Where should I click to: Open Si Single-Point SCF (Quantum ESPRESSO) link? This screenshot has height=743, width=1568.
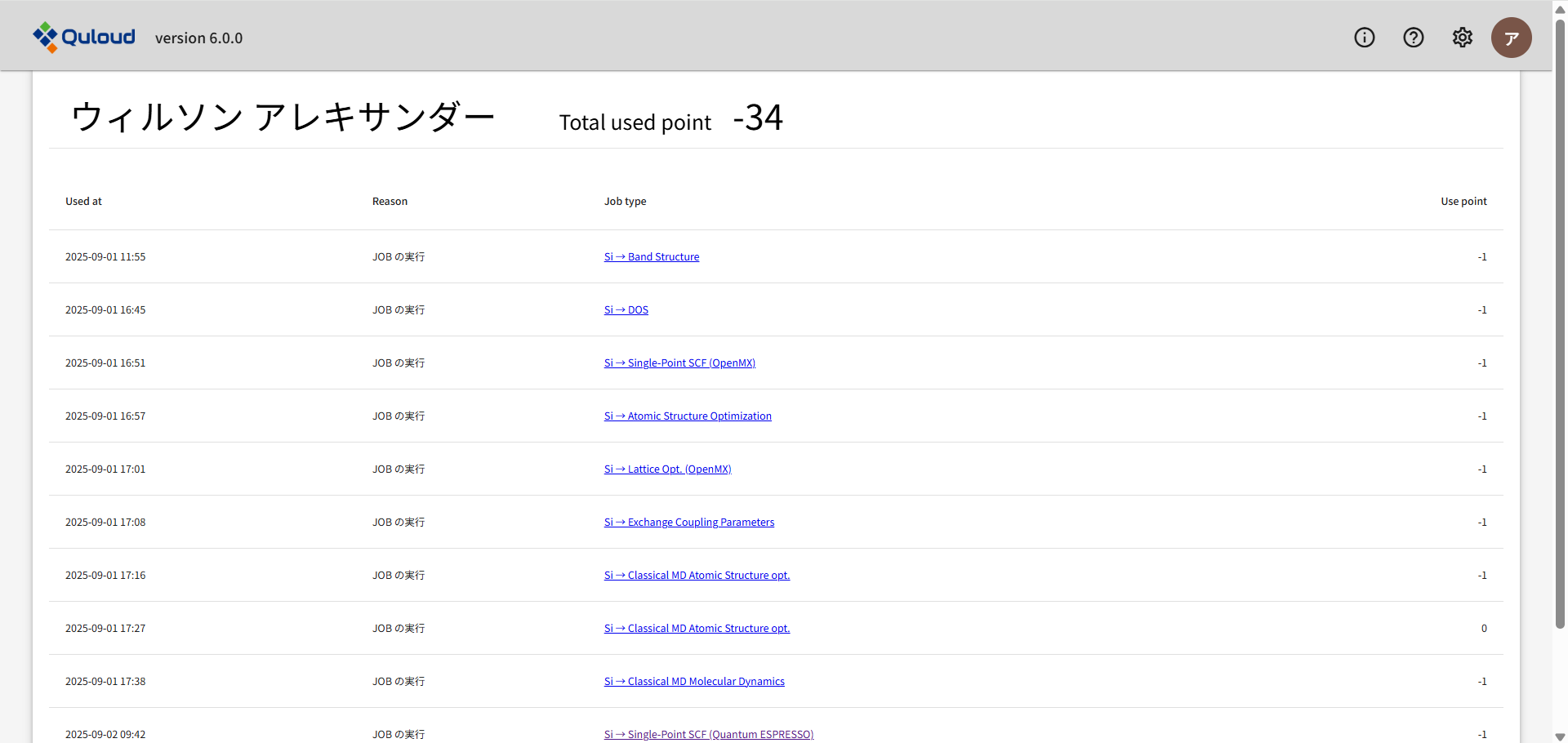pos(708,734)
